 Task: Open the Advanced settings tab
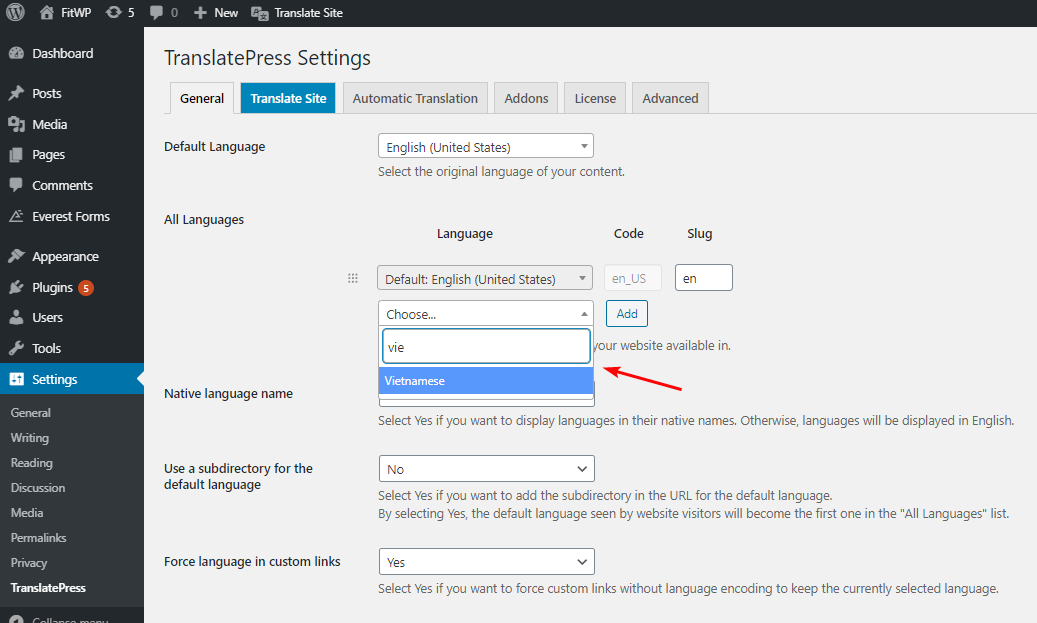tap(670, 98)
